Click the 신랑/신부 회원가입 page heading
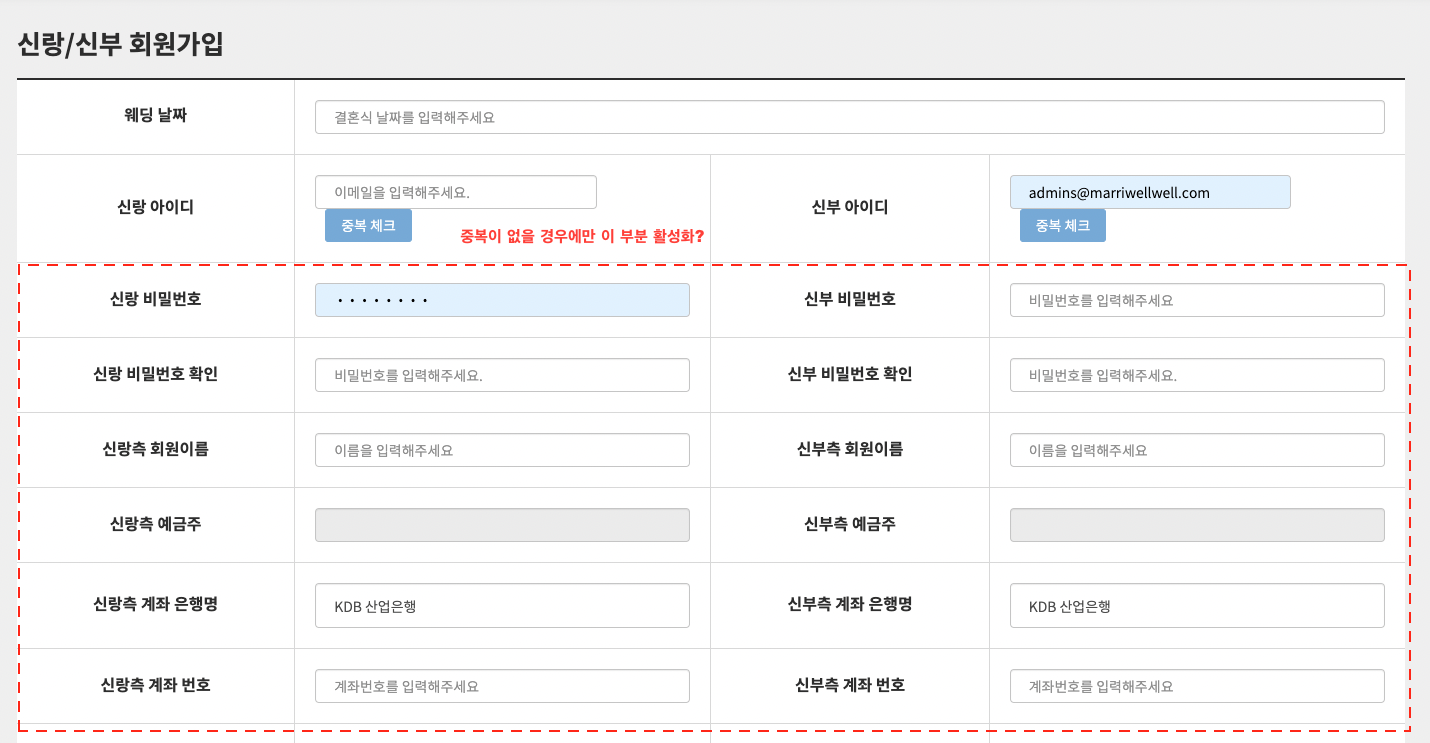Image resolution: width=1430 pixels, height=743 pixels. tap(120, 45)
